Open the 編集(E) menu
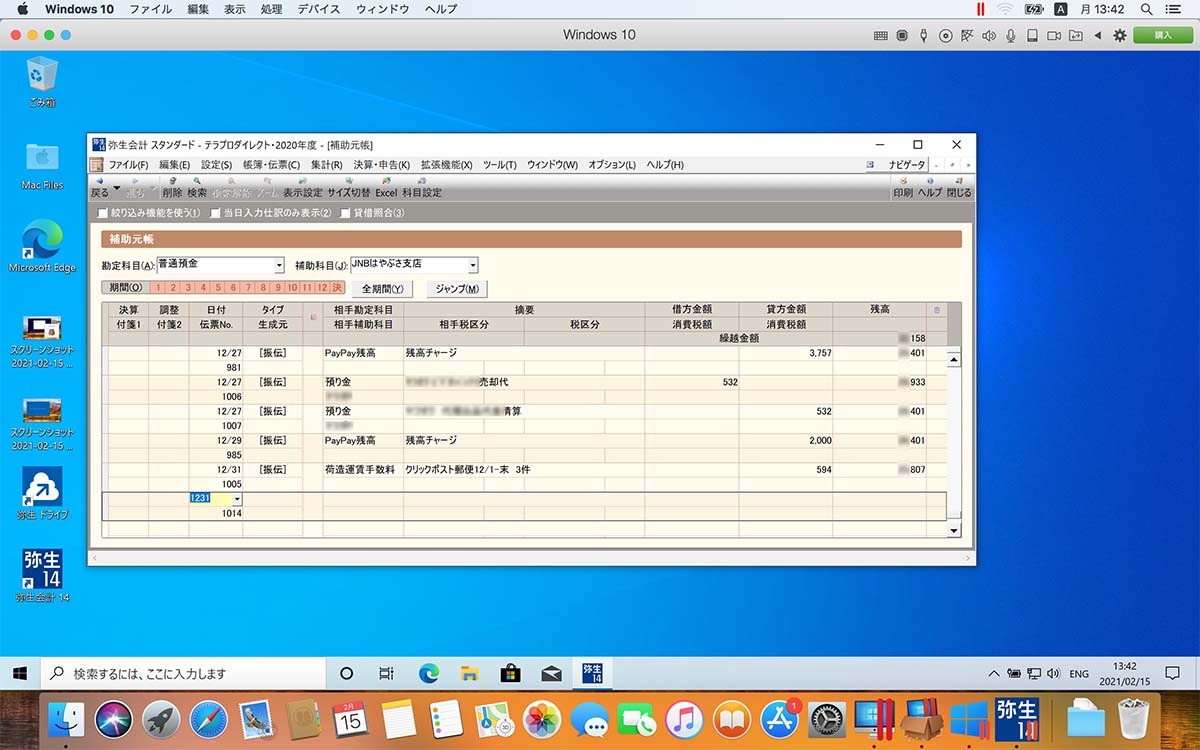Image resolution: width=1200 pixels, height=750 pixels. click(x=175, y=165)
